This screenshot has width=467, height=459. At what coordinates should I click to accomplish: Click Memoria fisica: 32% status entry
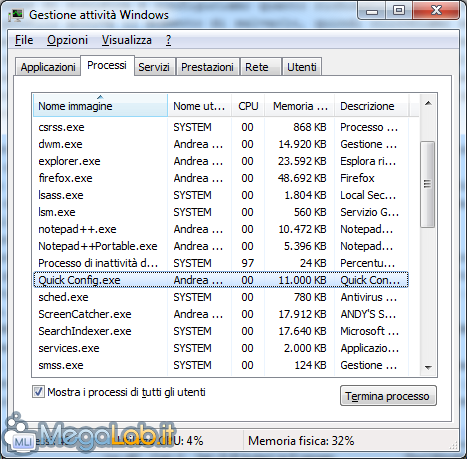[301, 441]
